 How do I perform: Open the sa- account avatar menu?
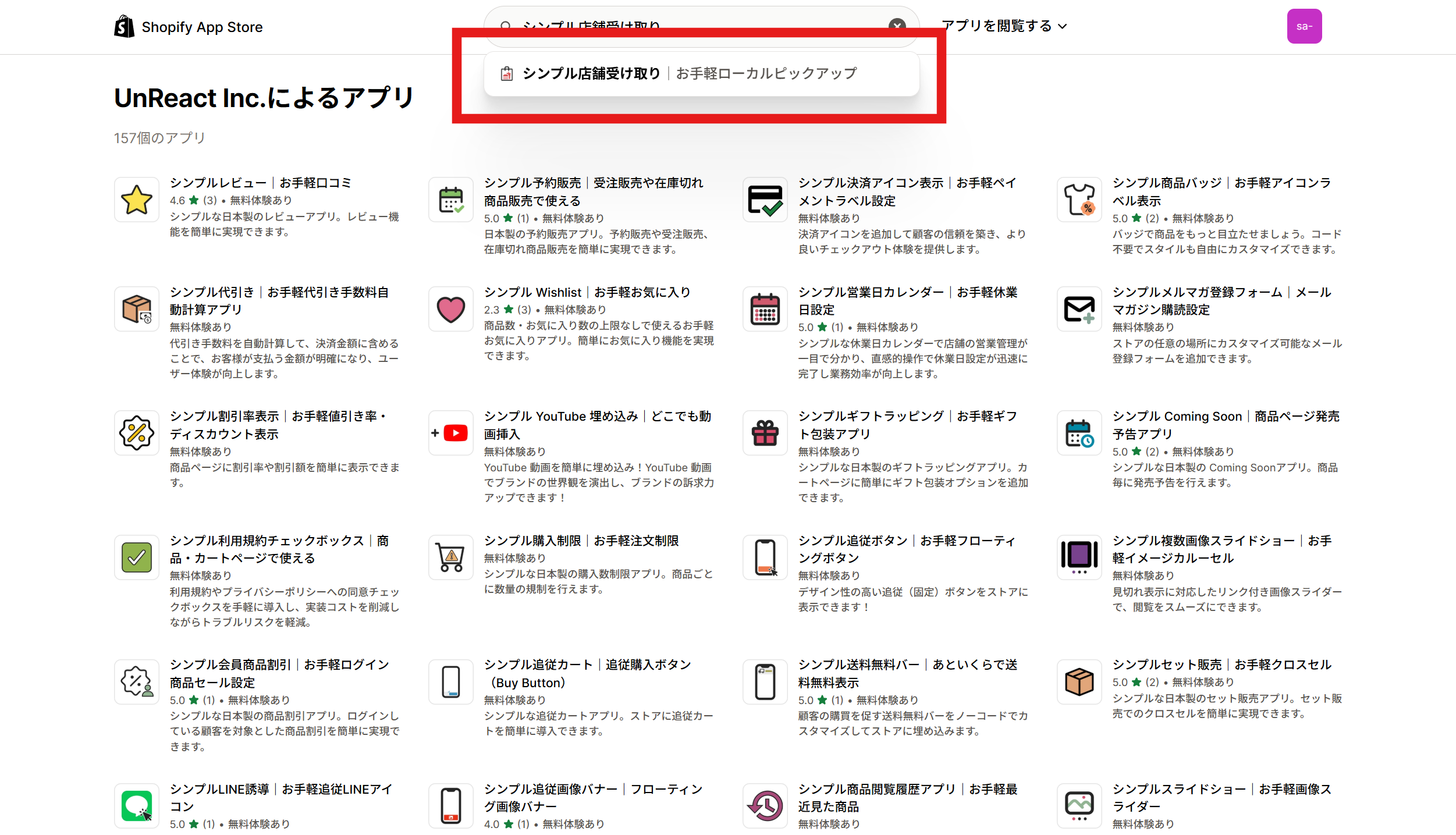coord(1304,26)
